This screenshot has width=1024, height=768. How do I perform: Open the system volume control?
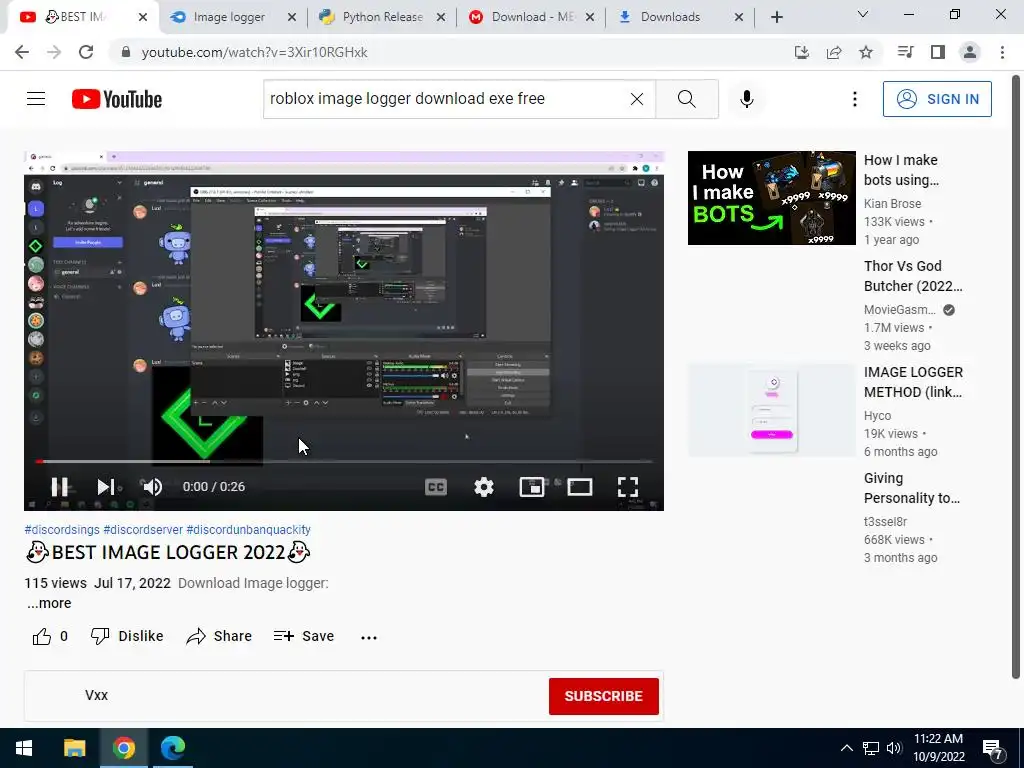coord(894,748)
